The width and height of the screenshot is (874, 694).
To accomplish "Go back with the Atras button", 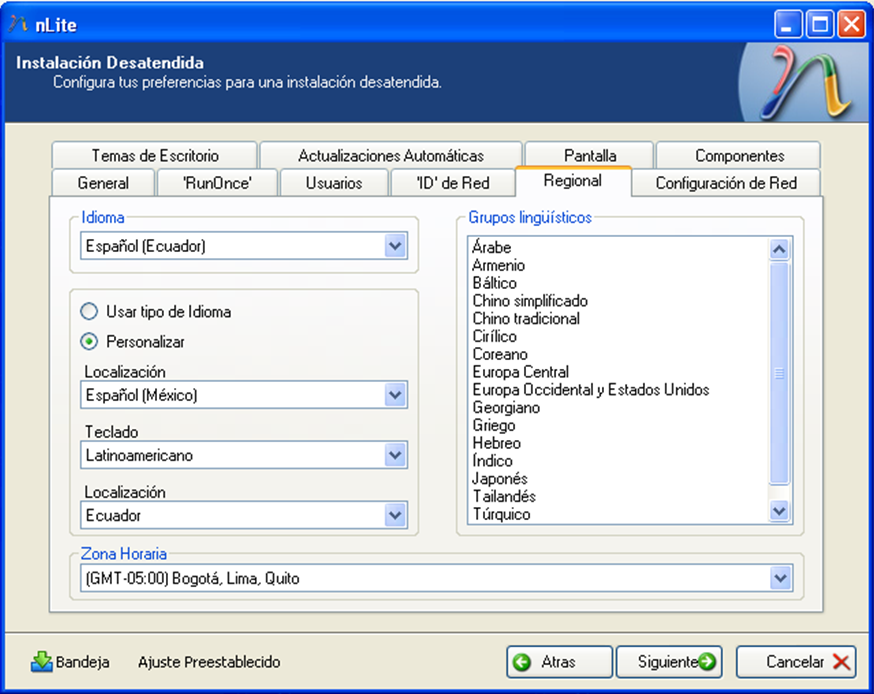I will pyautogui.click(x=559, y=662).
